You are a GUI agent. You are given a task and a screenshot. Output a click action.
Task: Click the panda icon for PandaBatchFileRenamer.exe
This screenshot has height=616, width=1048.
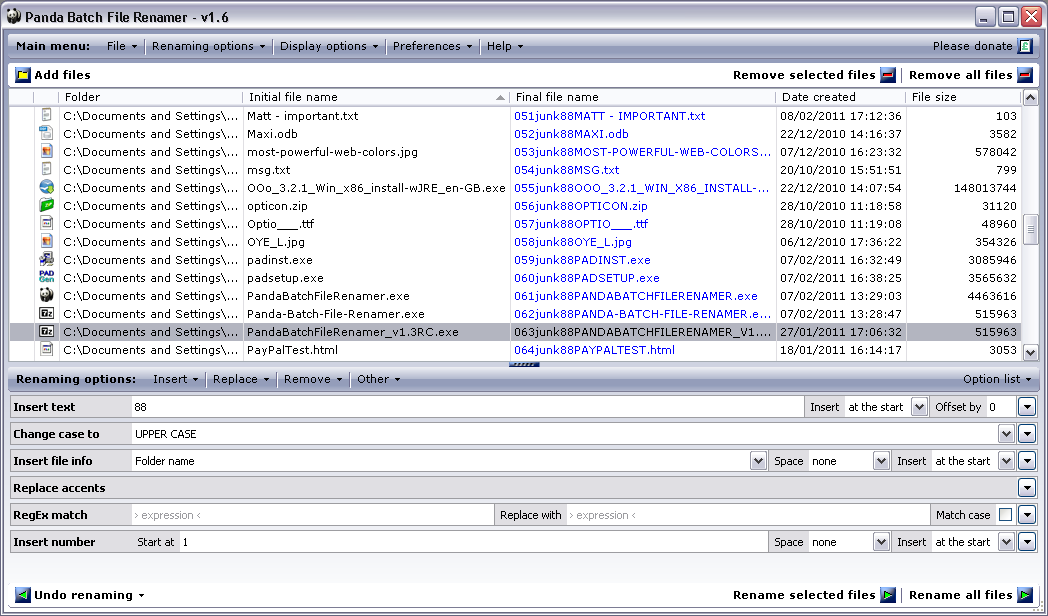point(46,296)
